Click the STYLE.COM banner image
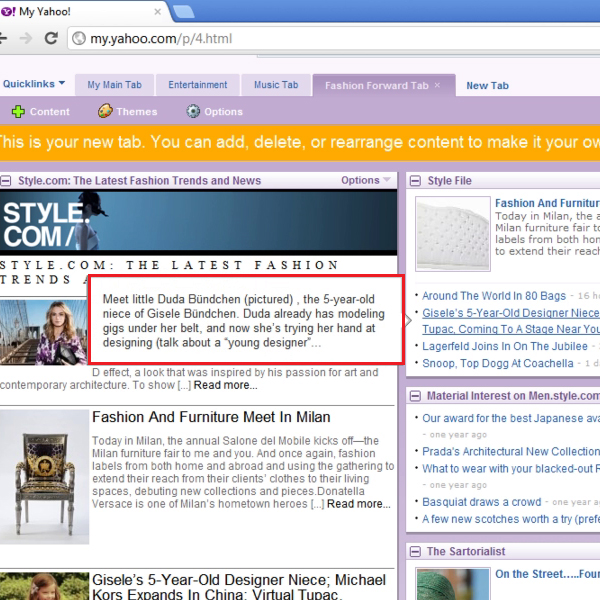 pos(198,222)
